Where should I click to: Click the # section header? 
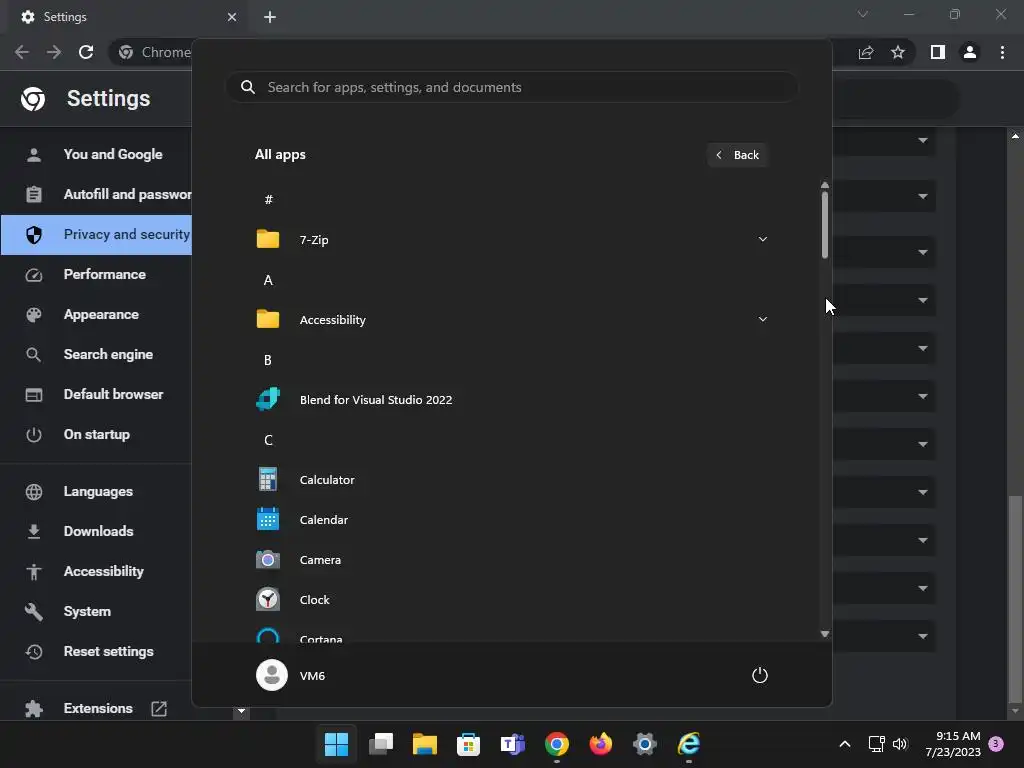[x=268, y=200]
